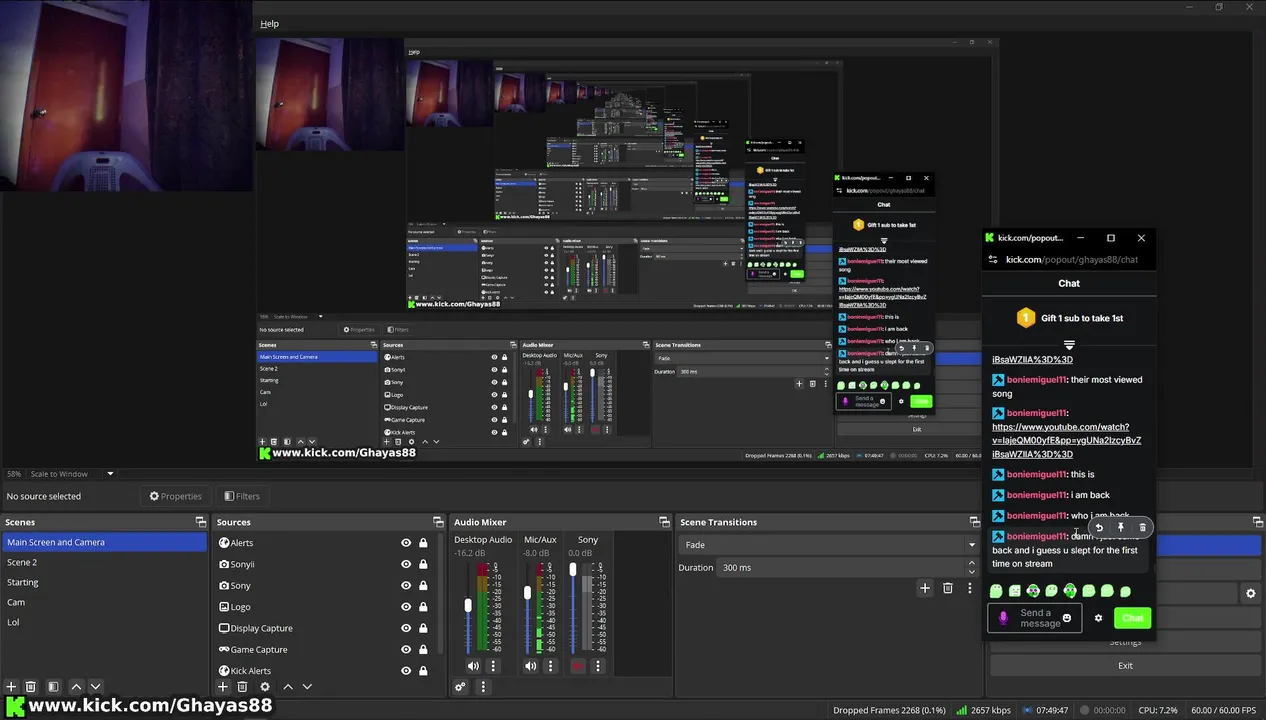Increase transition duration with up stepper
Viewport: 1266px width, 720px height.
(x=971, y=564)
